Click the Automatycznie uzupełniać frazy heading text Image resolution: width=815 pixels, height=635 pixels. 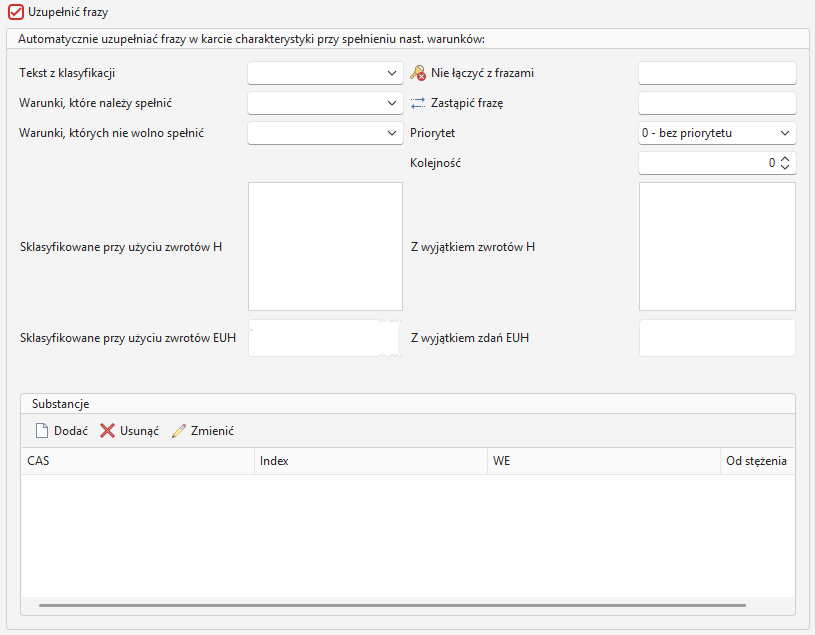coord(252,39)
